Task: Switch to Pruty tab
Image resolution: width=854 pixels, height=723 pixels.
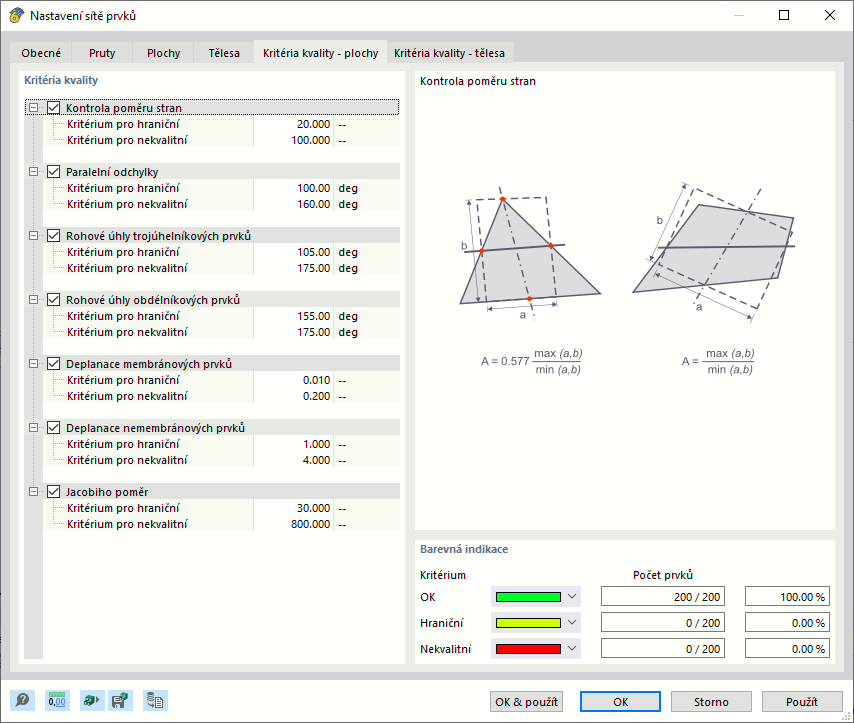Action: (x=102, y=53)
